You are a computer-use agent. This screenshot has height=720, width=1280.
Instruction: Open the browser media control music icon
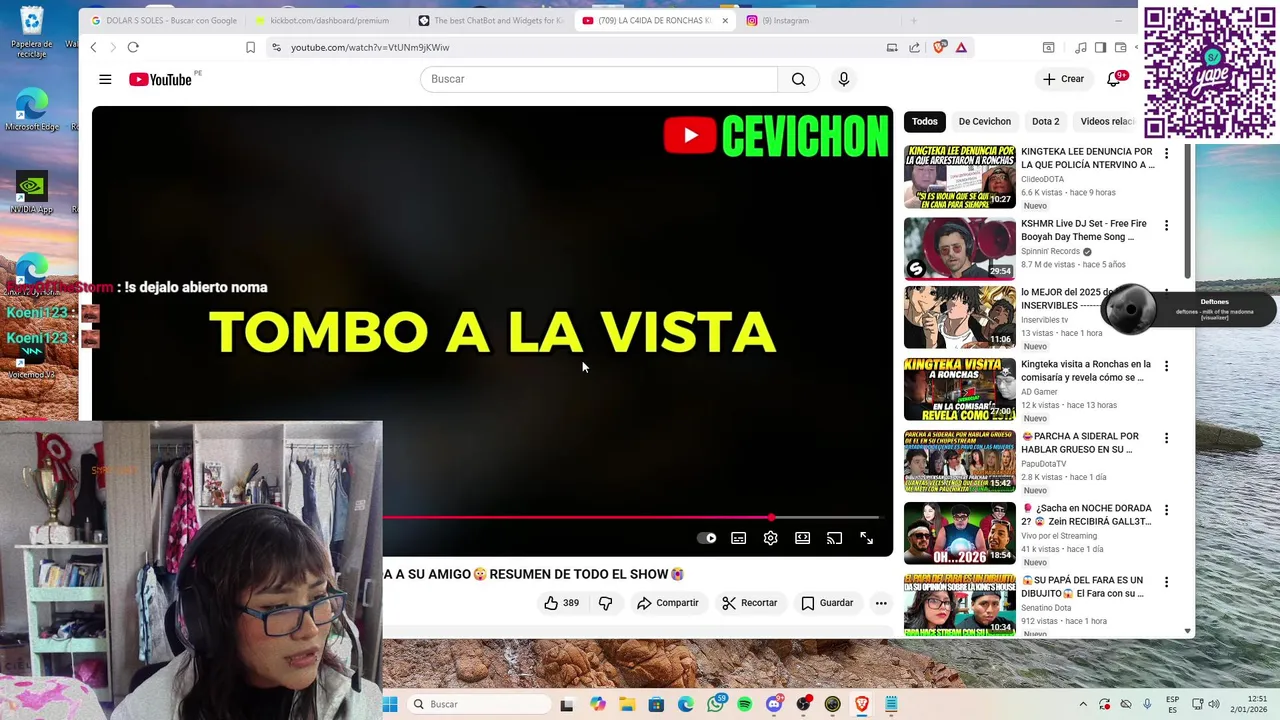pos(1080,47)
